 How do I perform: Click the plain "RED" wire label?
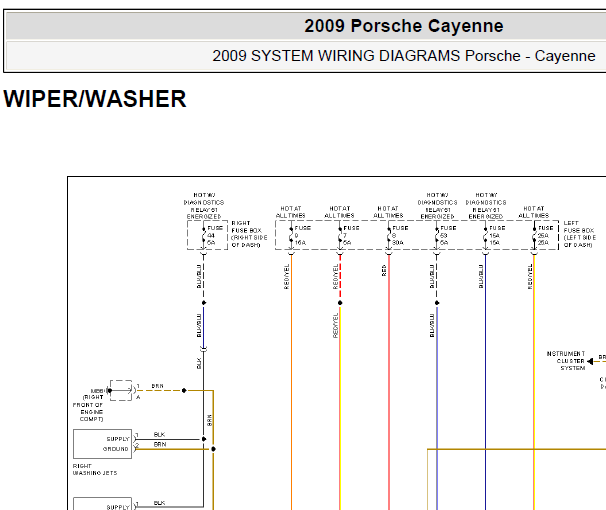pos(384,270)
